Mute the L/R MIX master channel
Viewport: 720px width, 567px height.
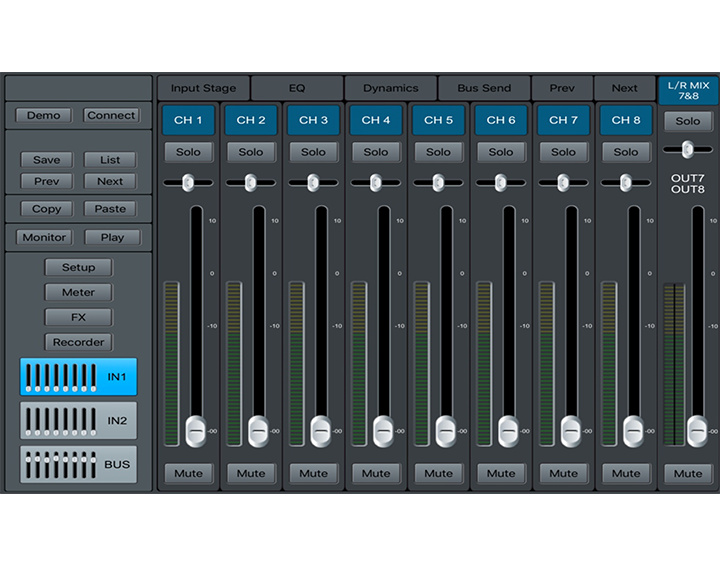tap(688, 473)
